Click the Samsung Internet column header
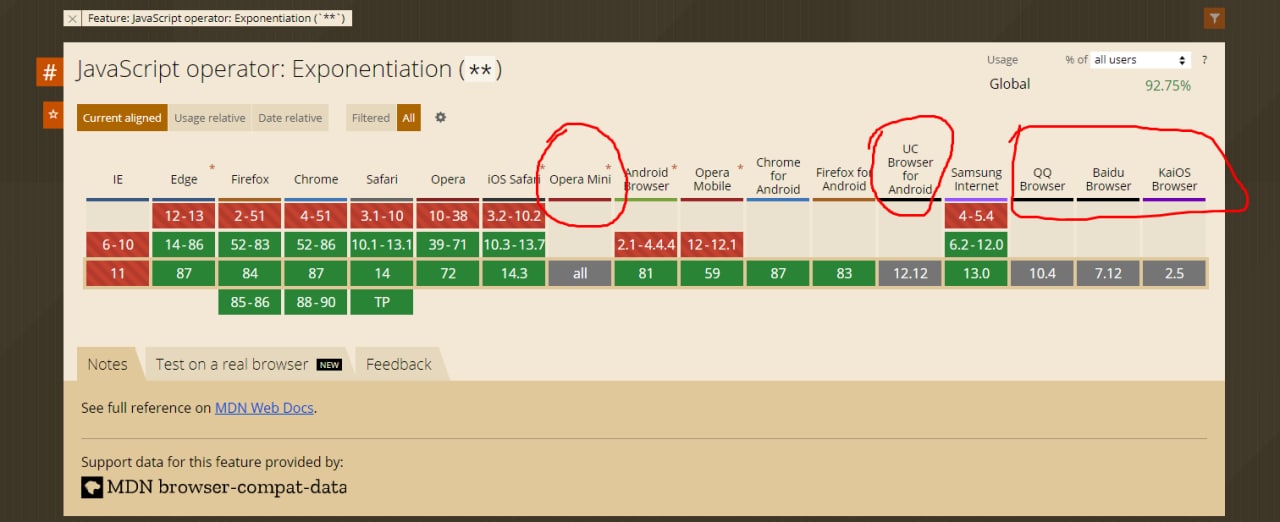Screen dimensions: 1280x522 coord(976,180)
